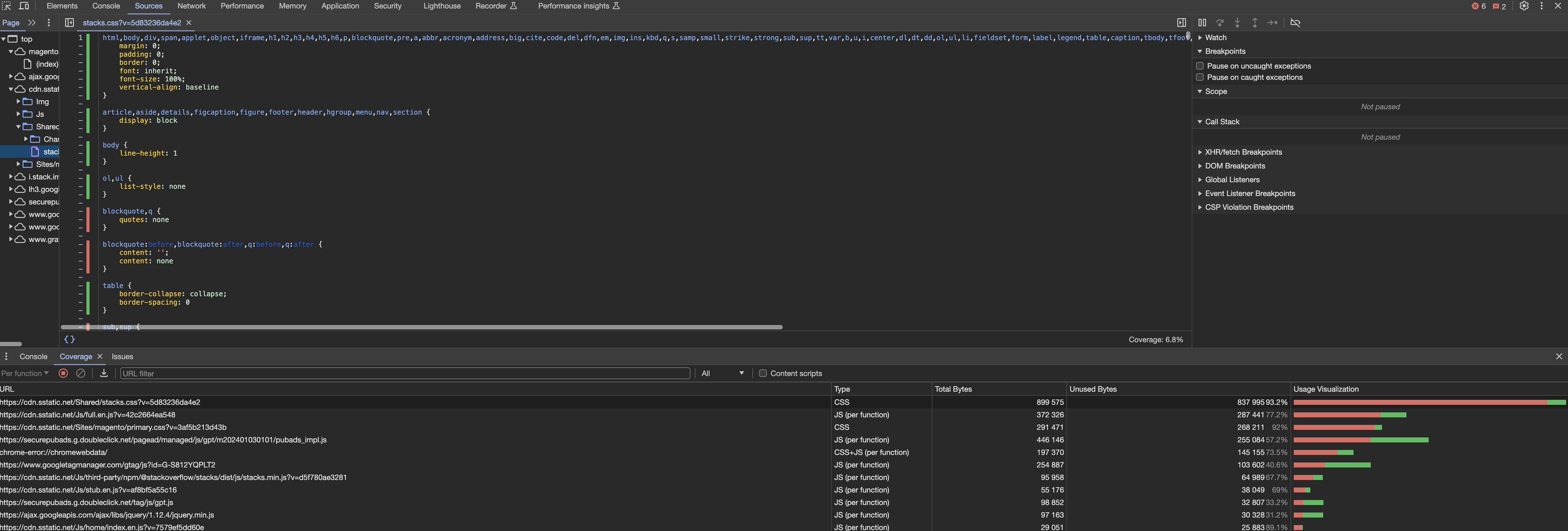Switch to drawer Issues tab
The height and width of the screenshot is (531, 1568).
click(x=122, y=356)
